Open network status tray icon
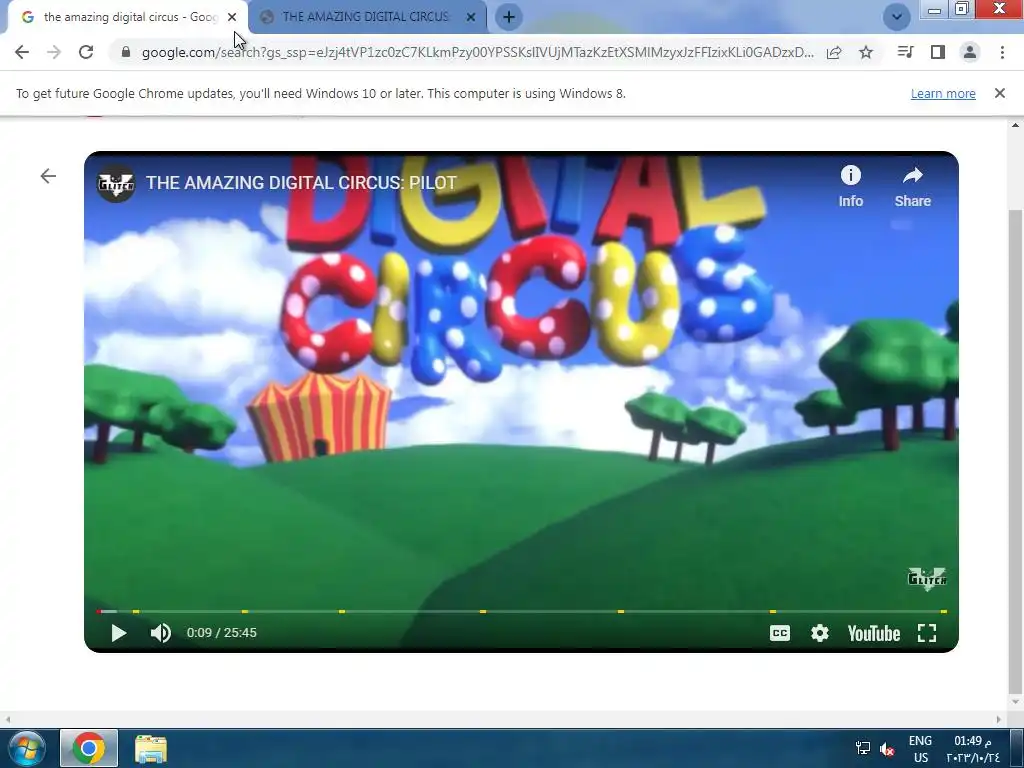This screenshot has height=768, width=1024. point(863,748)
